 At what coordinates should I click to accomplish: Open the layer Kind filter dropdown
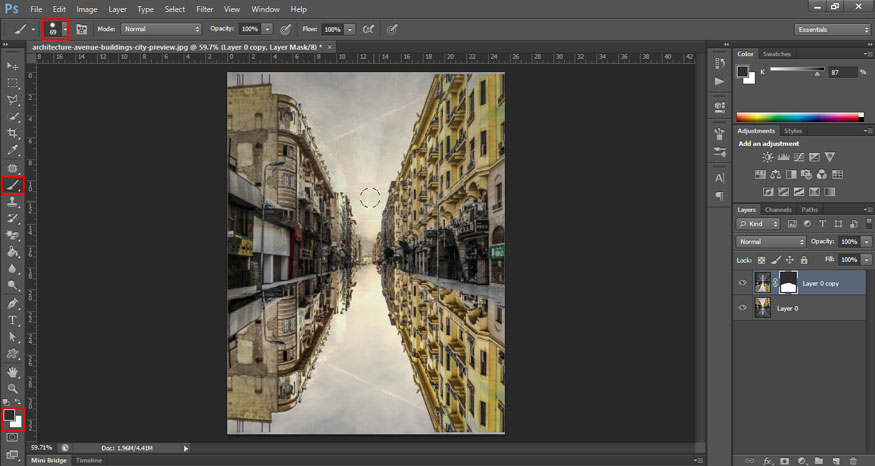coord(758,224)
